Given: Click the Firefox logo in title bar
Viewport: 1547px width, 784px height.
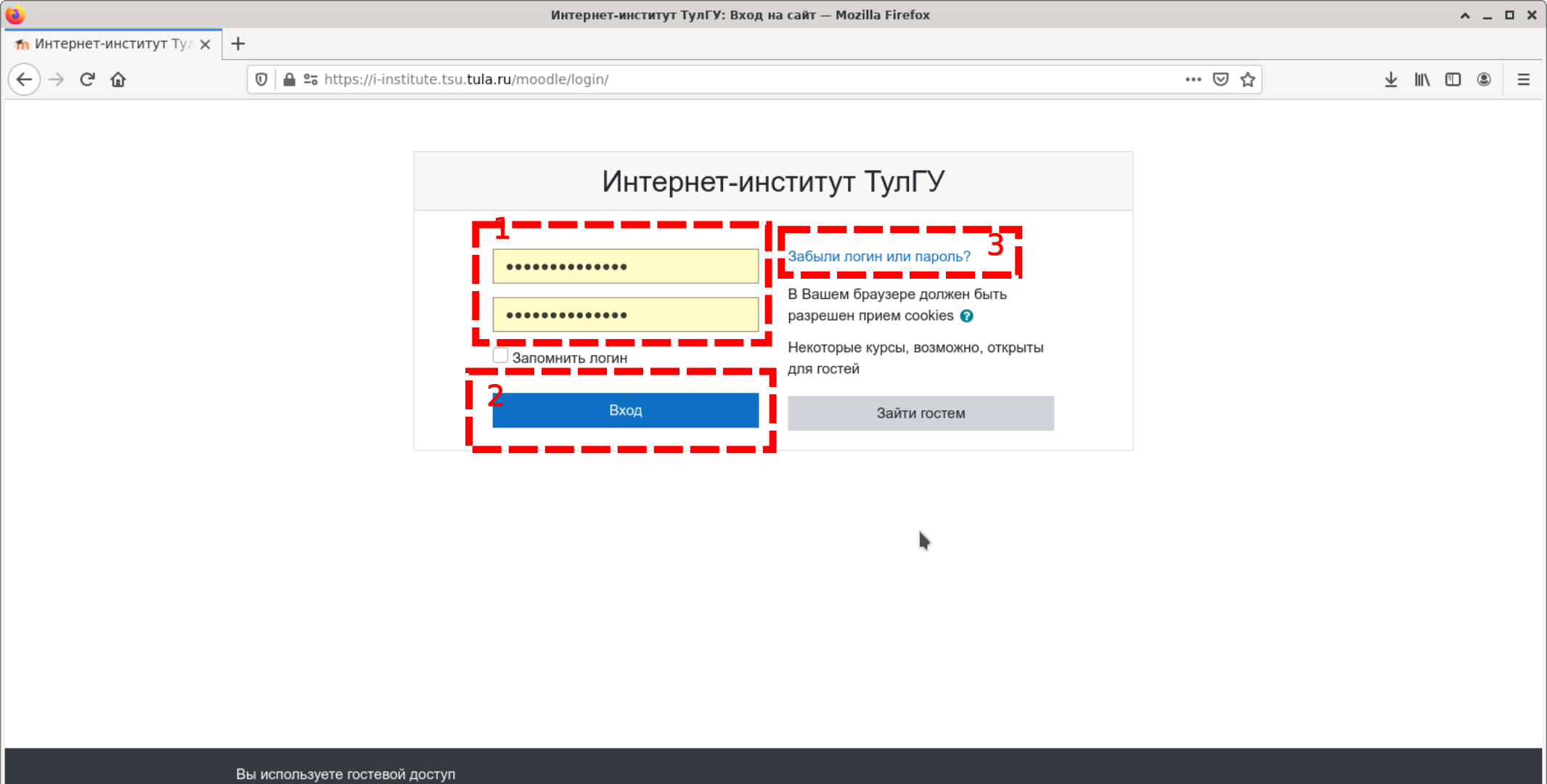Looking at the screenshot, I should [15, 15].
